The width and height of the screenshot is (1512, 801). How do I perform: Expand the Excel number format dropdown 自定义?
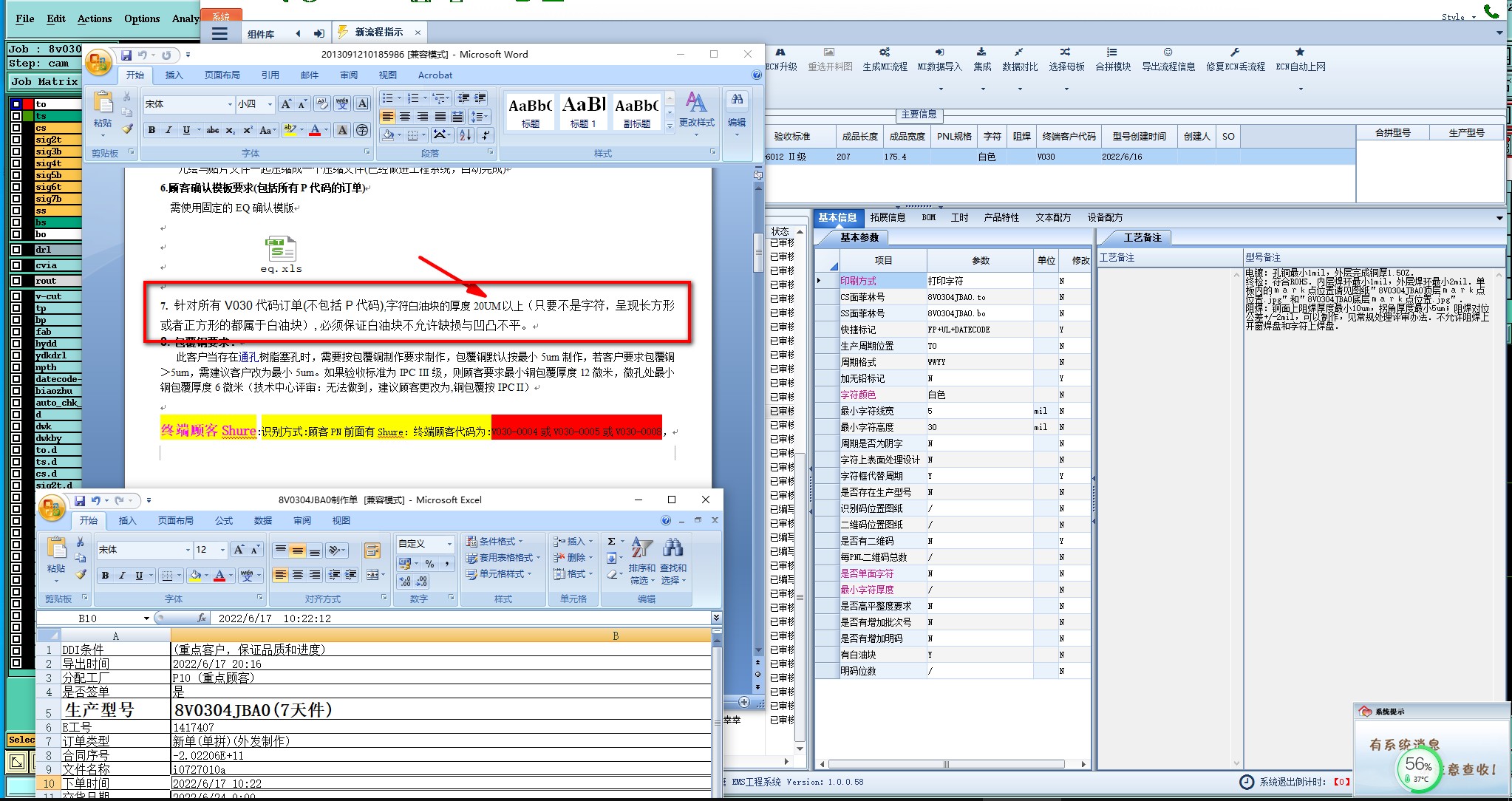tap(449, 544)
